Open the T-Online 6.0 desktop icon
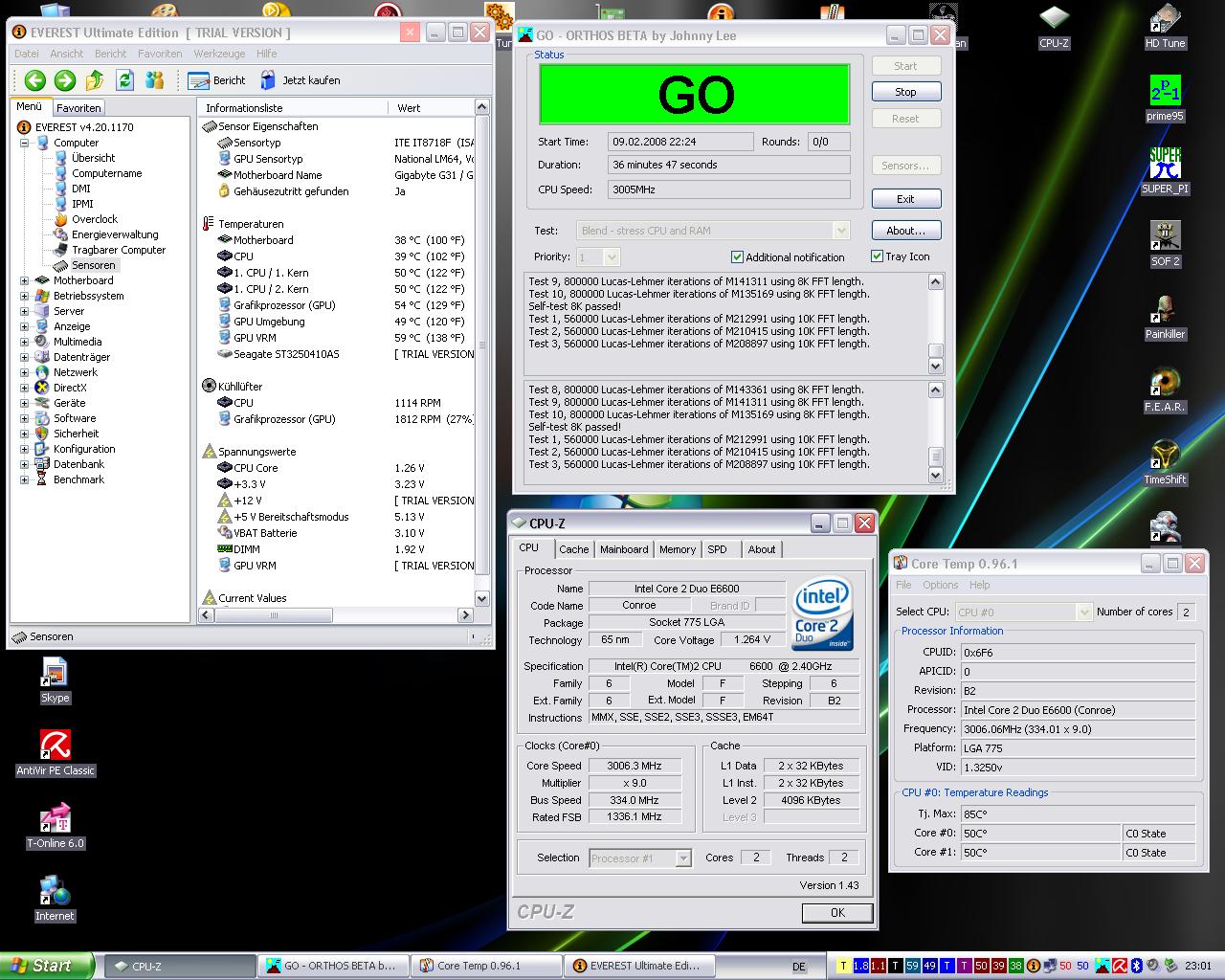Screen dimensions: 1225x980 [56, 826]
